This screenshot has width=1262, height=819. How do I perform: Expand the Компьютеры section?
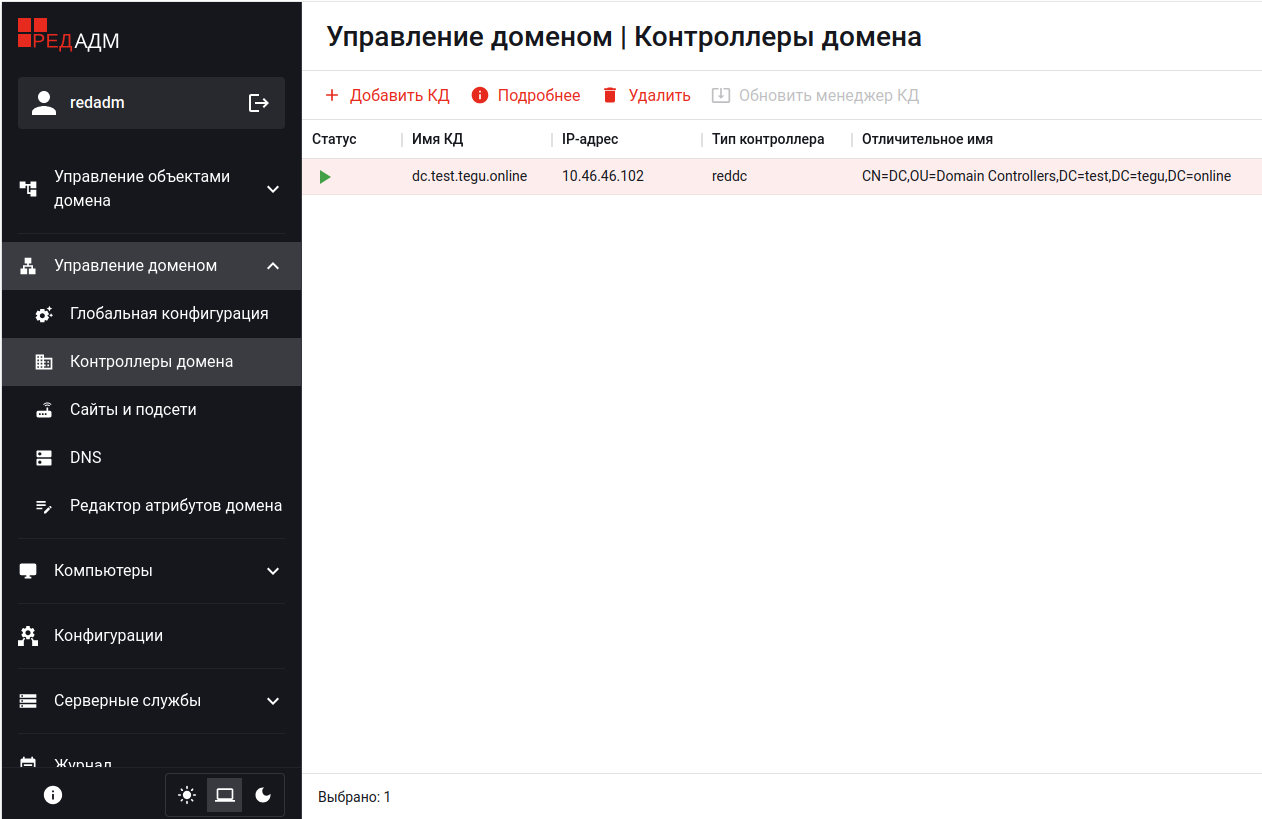[x=273, y=571]
